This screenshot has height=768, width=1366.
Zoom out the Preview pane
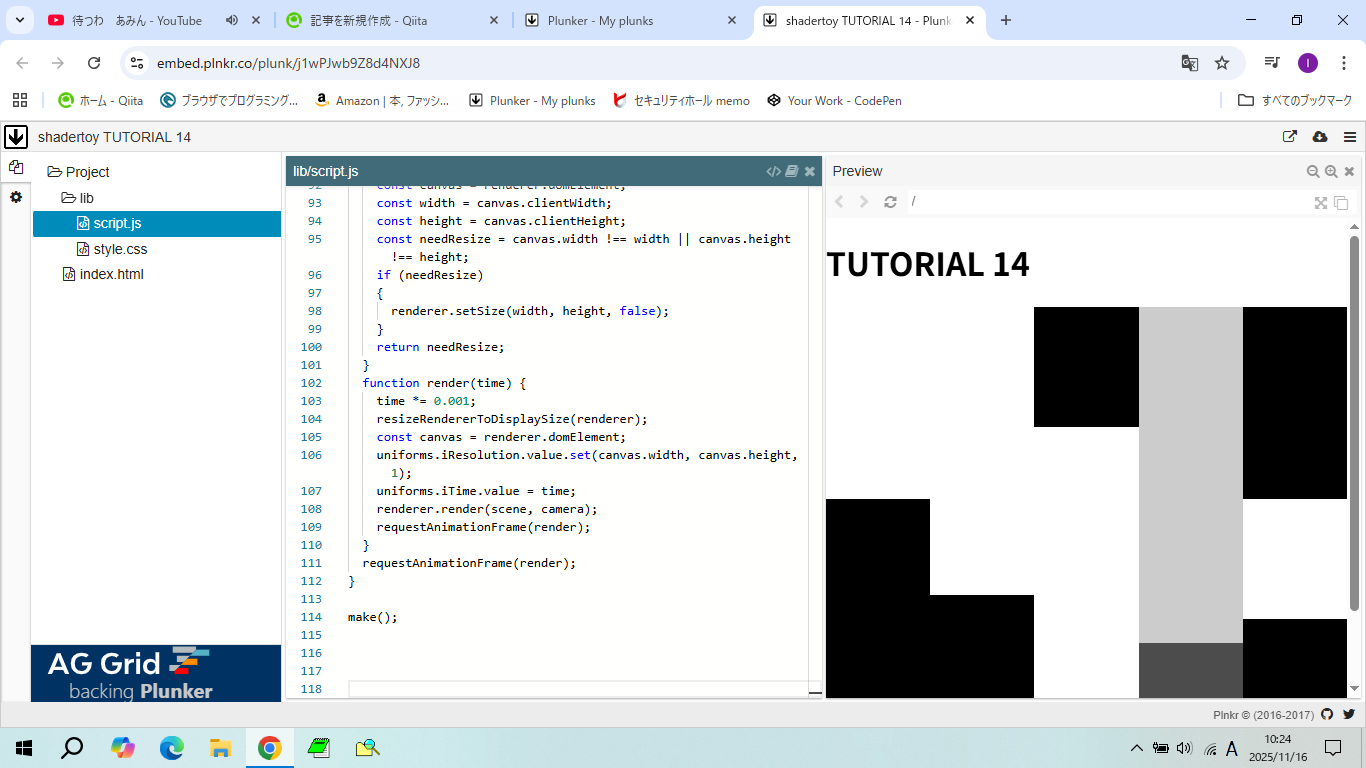[x=1313, y=171]
